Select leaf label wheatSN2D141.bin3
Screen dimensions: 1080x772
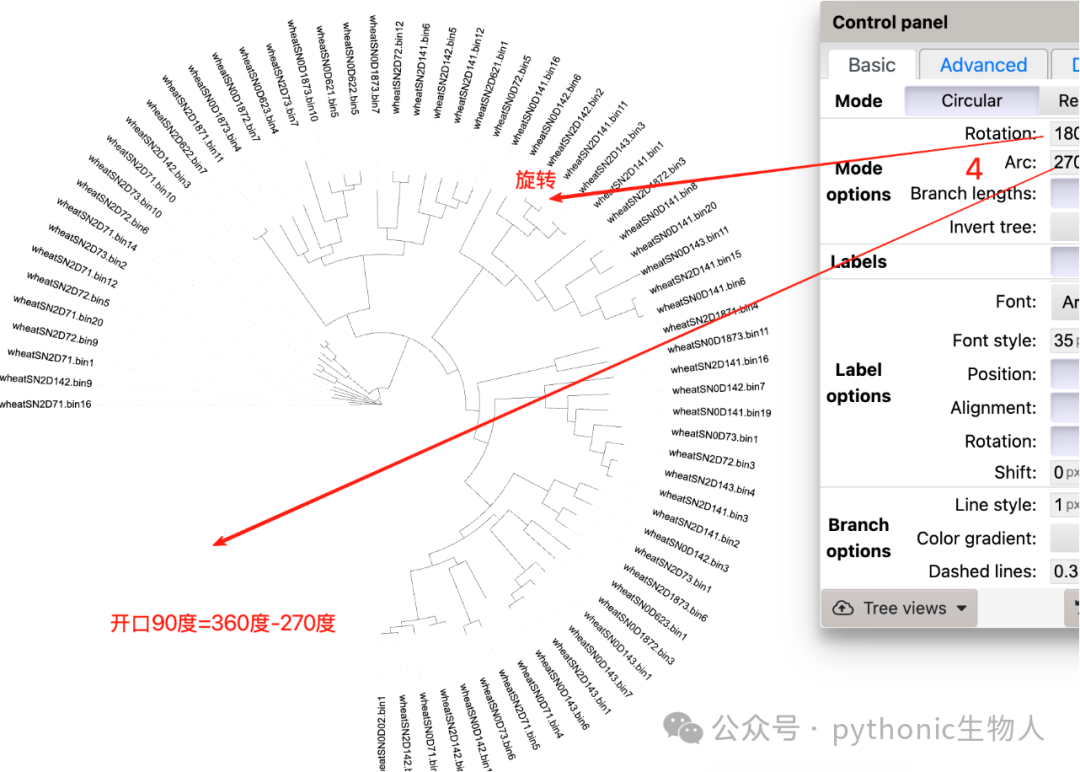pyautogui.click(x=703, y=505)
